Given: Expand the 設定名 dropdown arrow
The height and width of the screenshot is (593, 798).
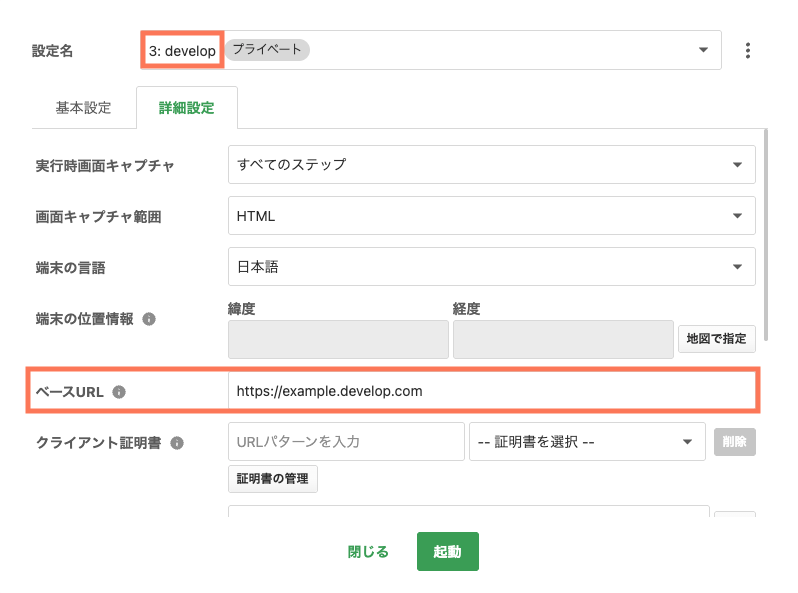Looking at the screenshot, I should tap(703, 50).
